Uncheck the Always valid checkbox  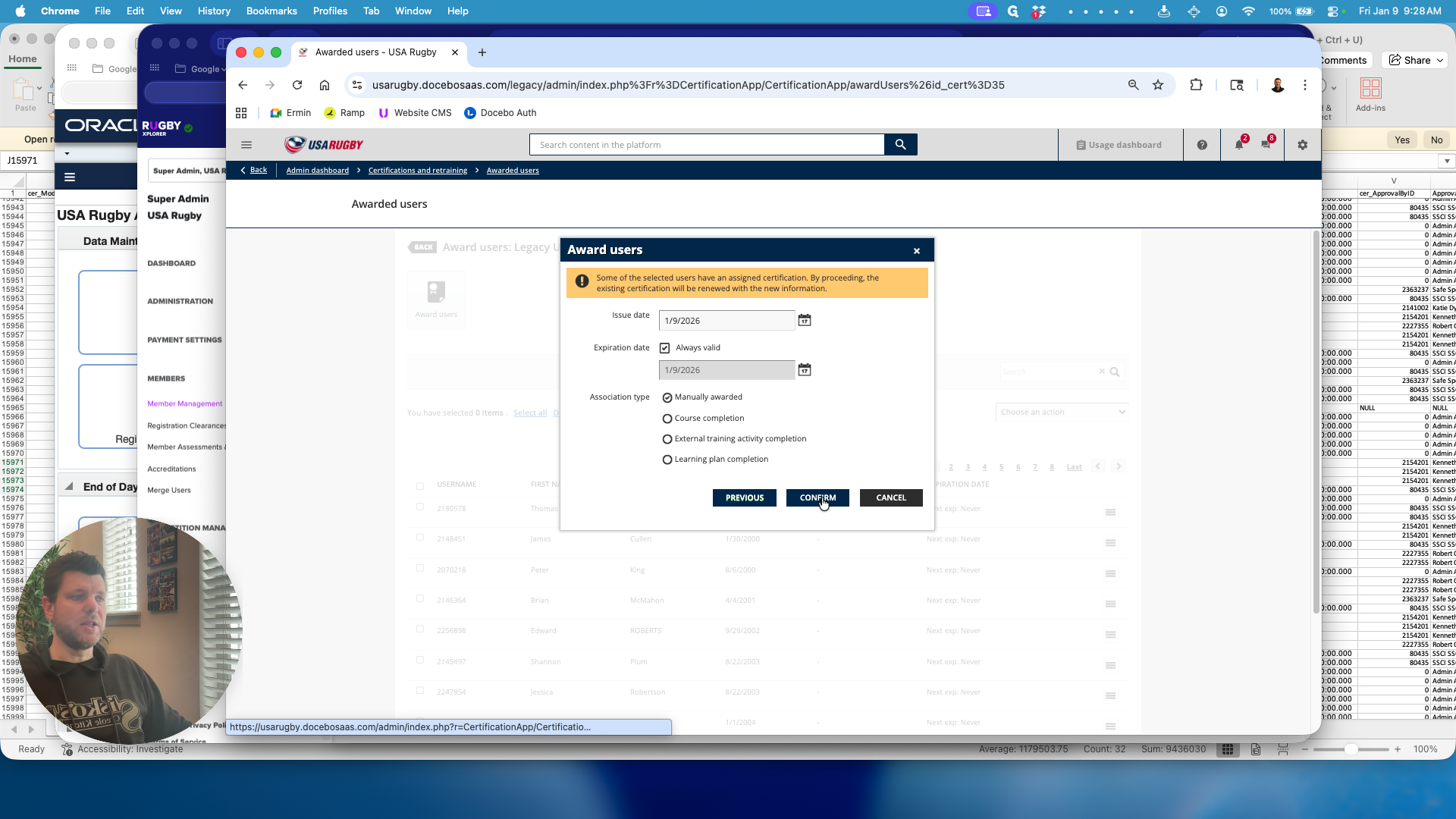(x=665, y=348)
